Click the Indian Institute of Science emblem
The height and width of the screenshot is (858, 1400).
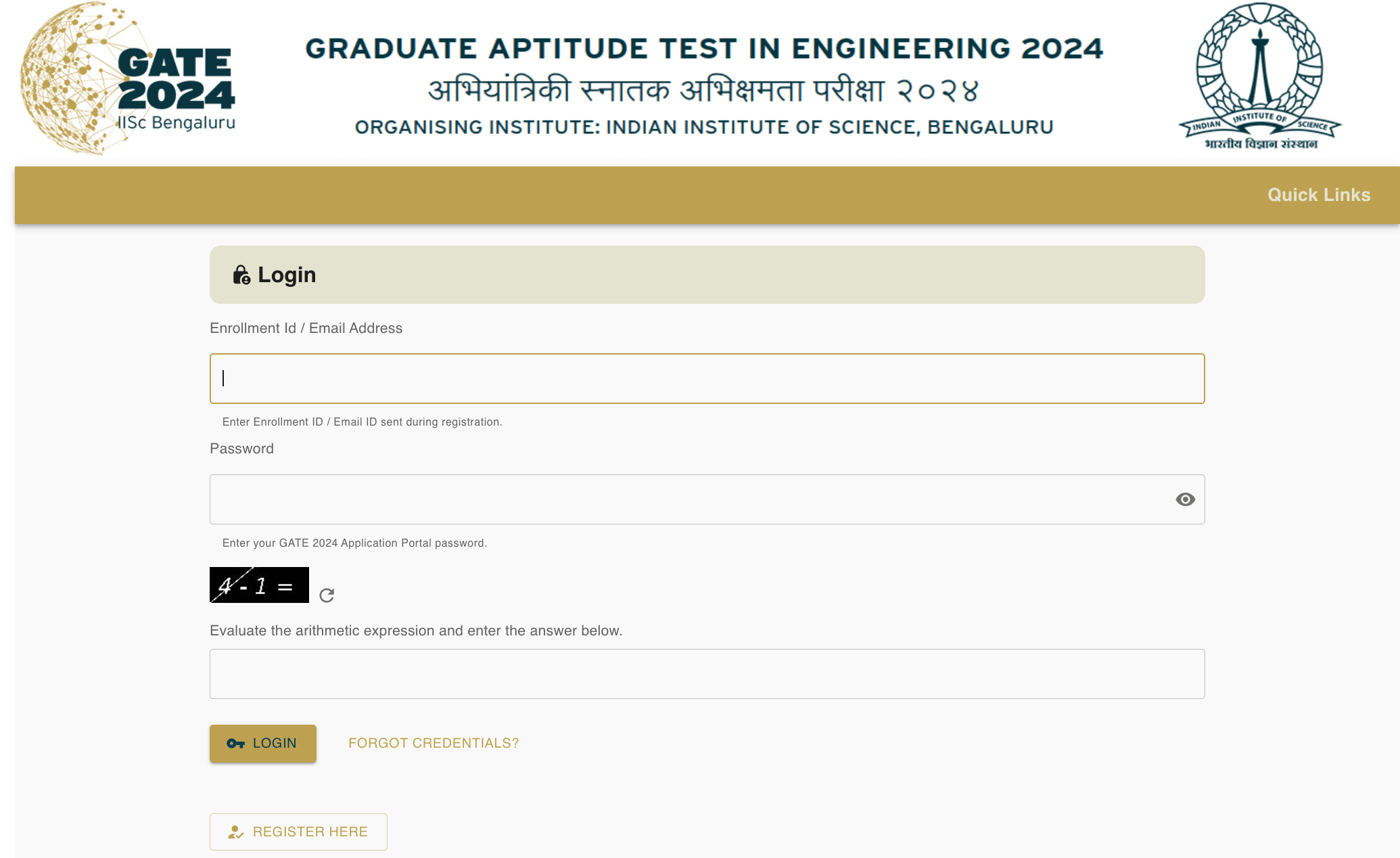coord(1260,76)
